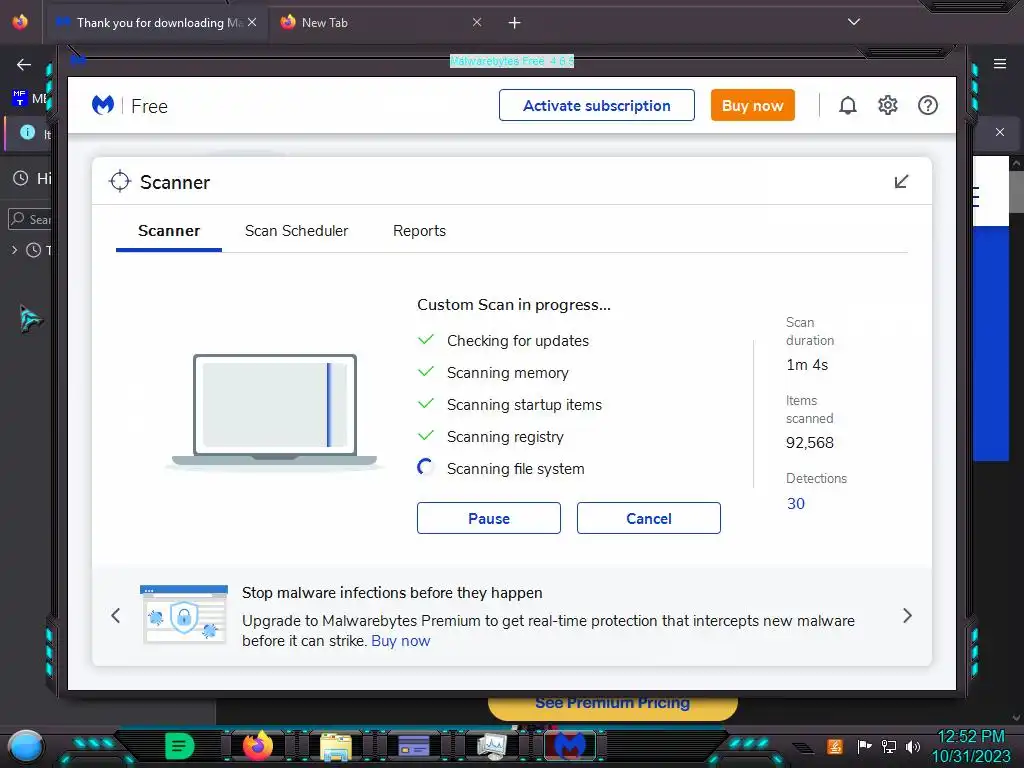The image size is (1024, 768).
Task: Click the 'Scanning file system' spinner
Action: 425,468
